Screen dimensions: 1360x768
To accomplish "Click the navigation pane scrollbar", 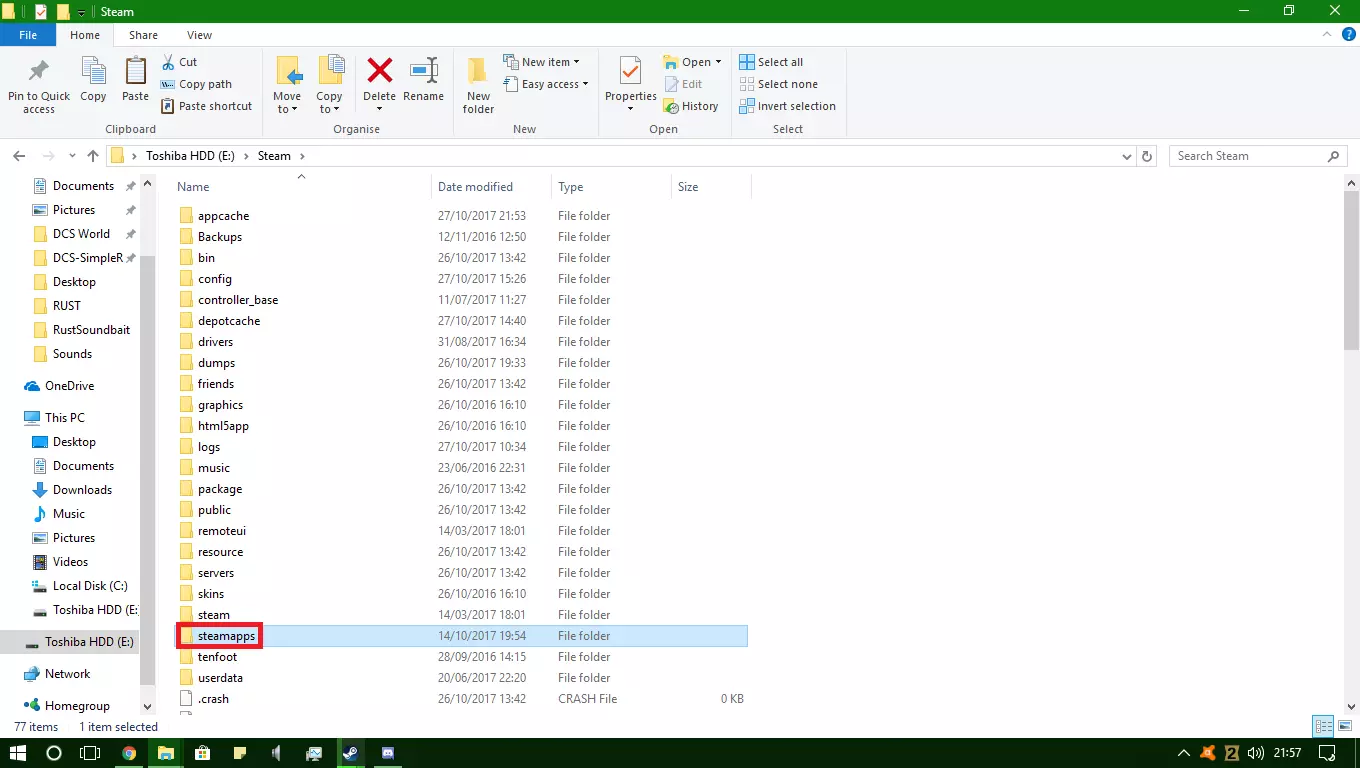I will pos(148,470).
